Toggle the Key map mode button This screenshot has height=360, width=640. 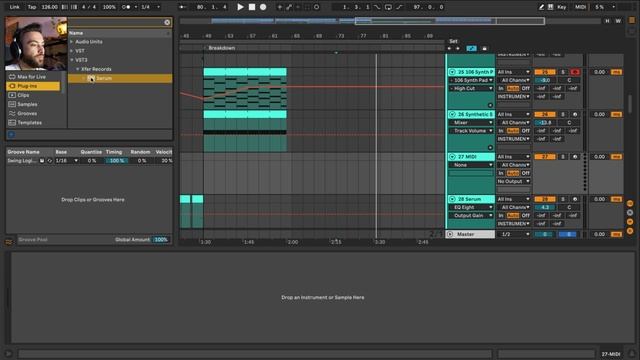[x=562, y=7]
